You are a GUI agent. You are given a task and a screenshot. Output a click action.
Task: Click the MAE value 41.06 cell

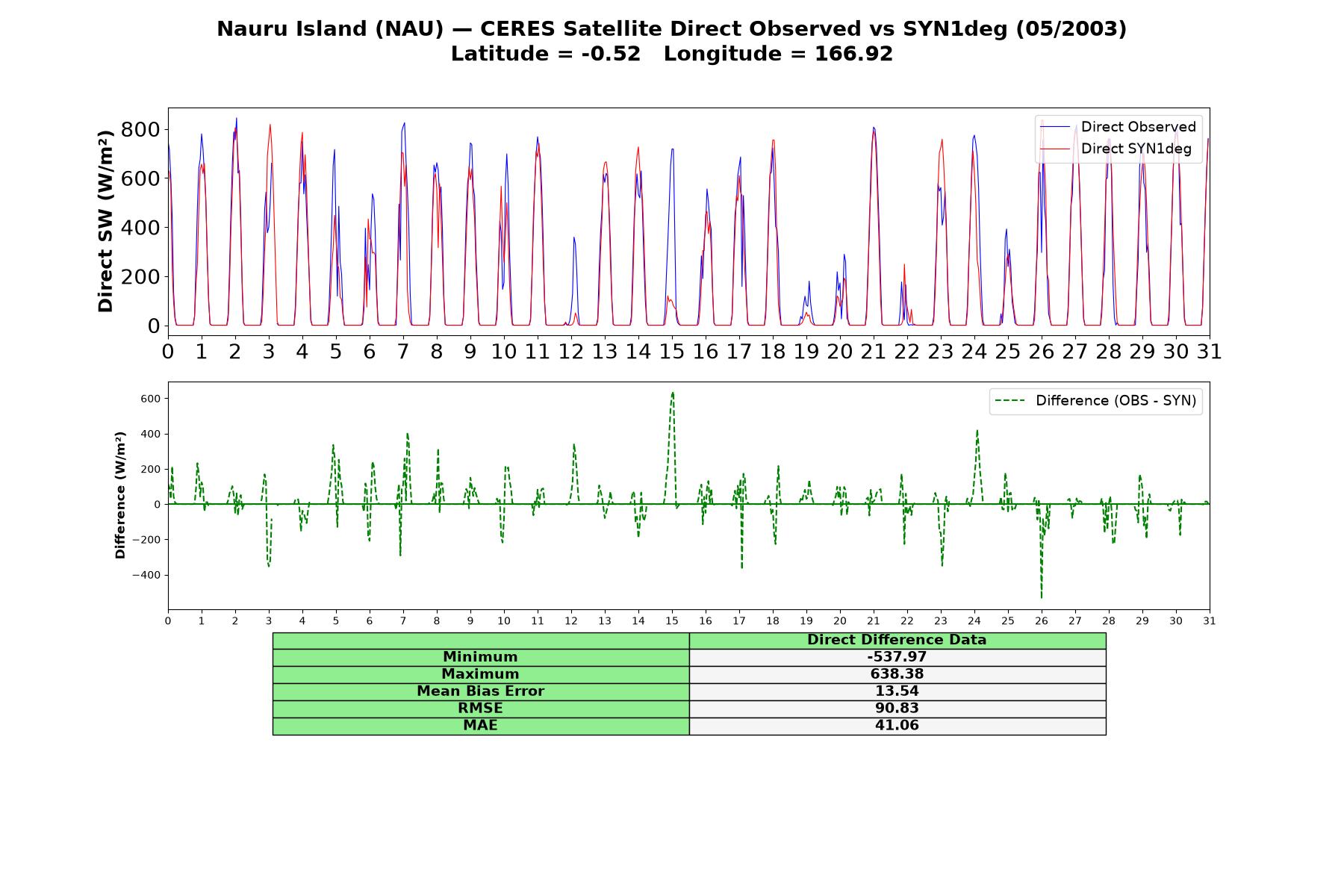click(x=897, y=726)
